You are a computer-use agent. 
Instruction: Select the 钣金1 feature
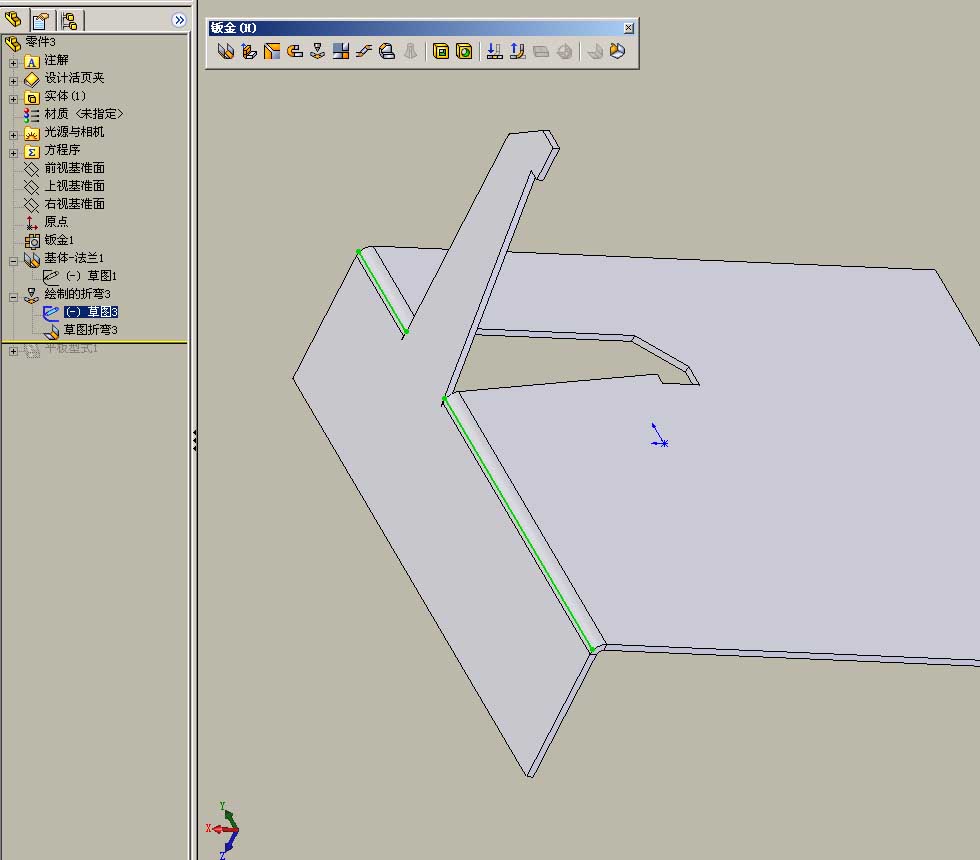pos(59,240)
